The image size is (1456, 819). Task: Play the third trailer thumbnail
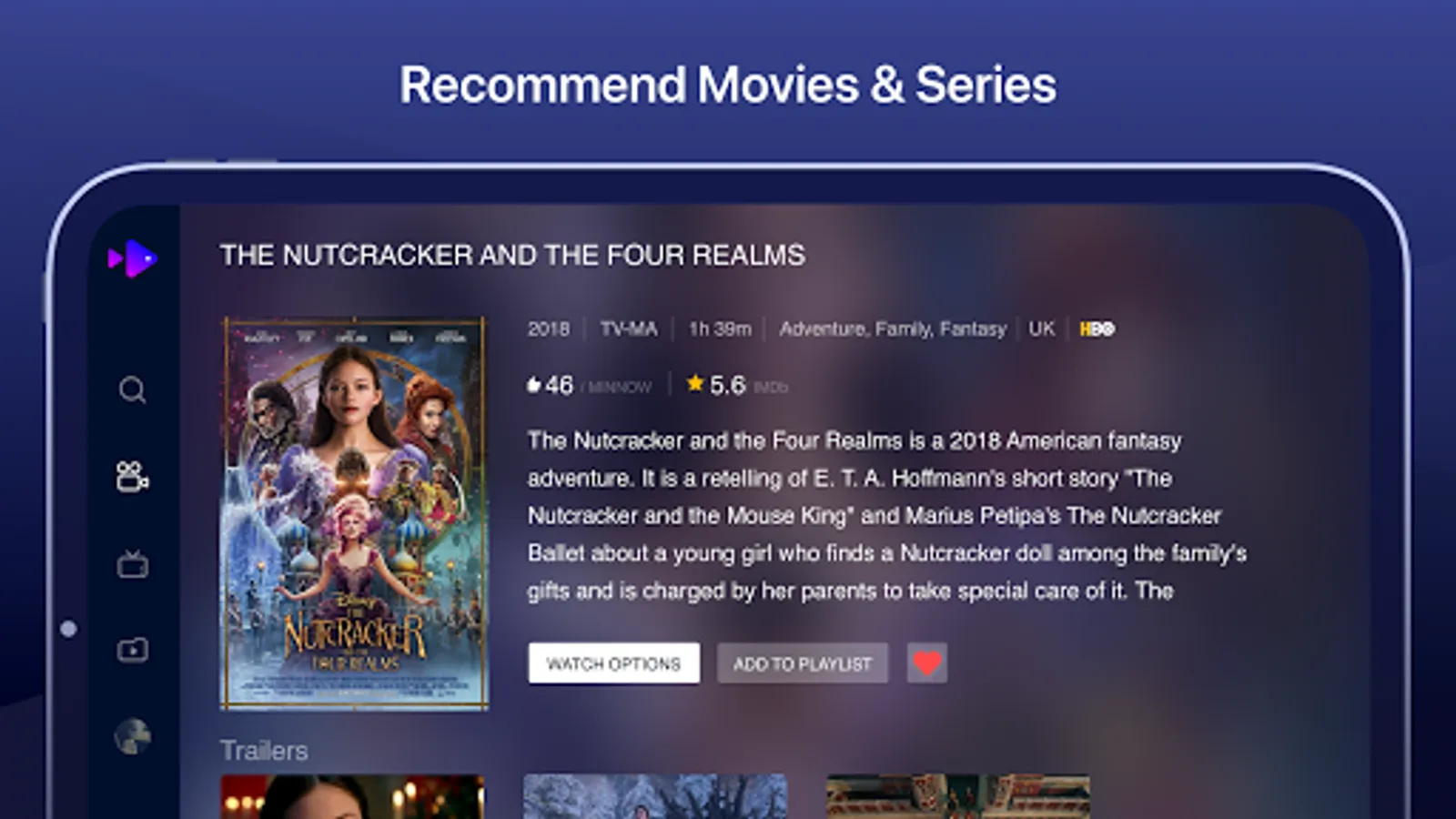tap(958, 797)
